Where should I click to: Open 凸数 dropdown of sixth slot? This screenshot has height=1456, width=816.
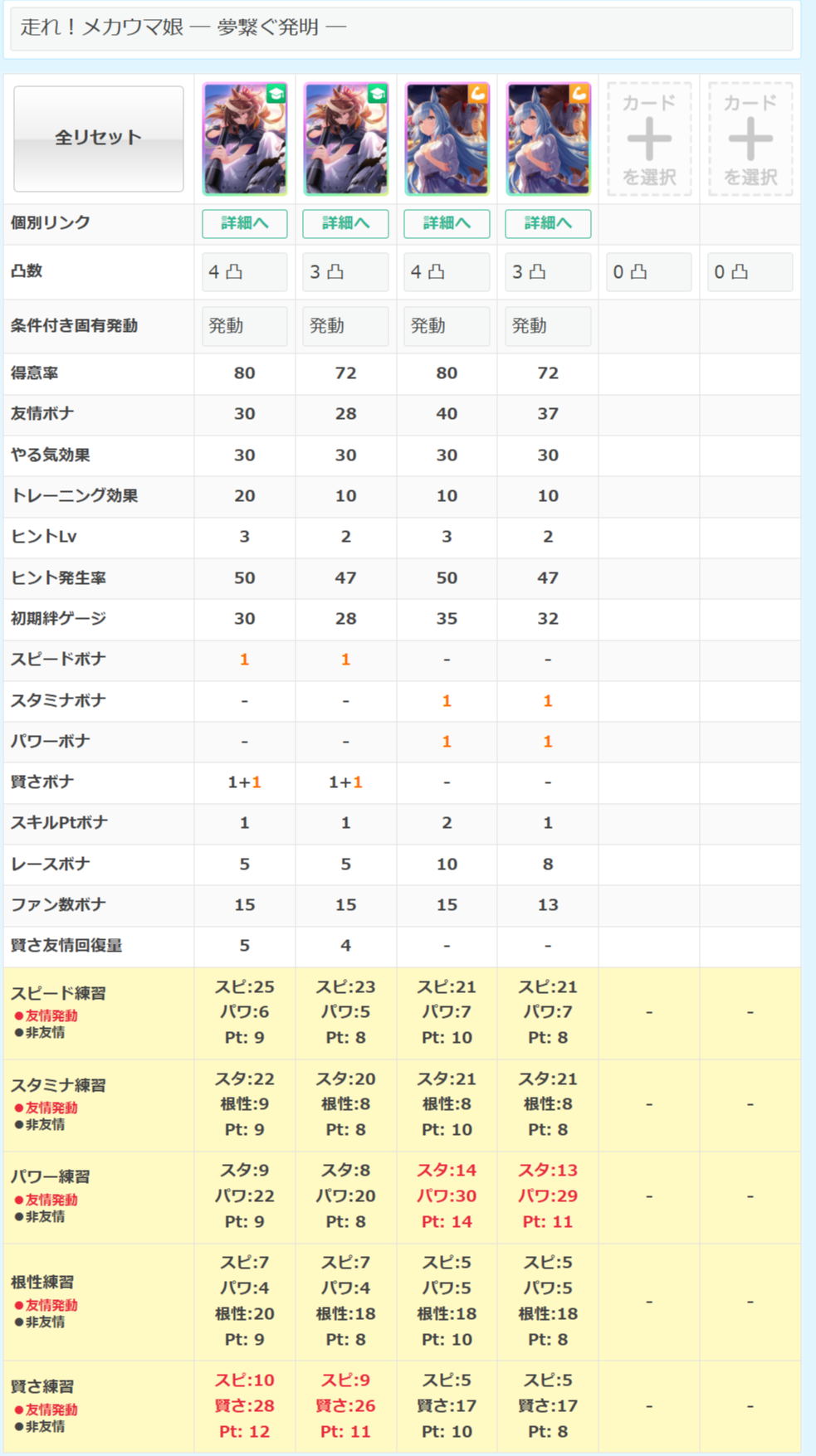pyautogui.click(x=750, y=272)
